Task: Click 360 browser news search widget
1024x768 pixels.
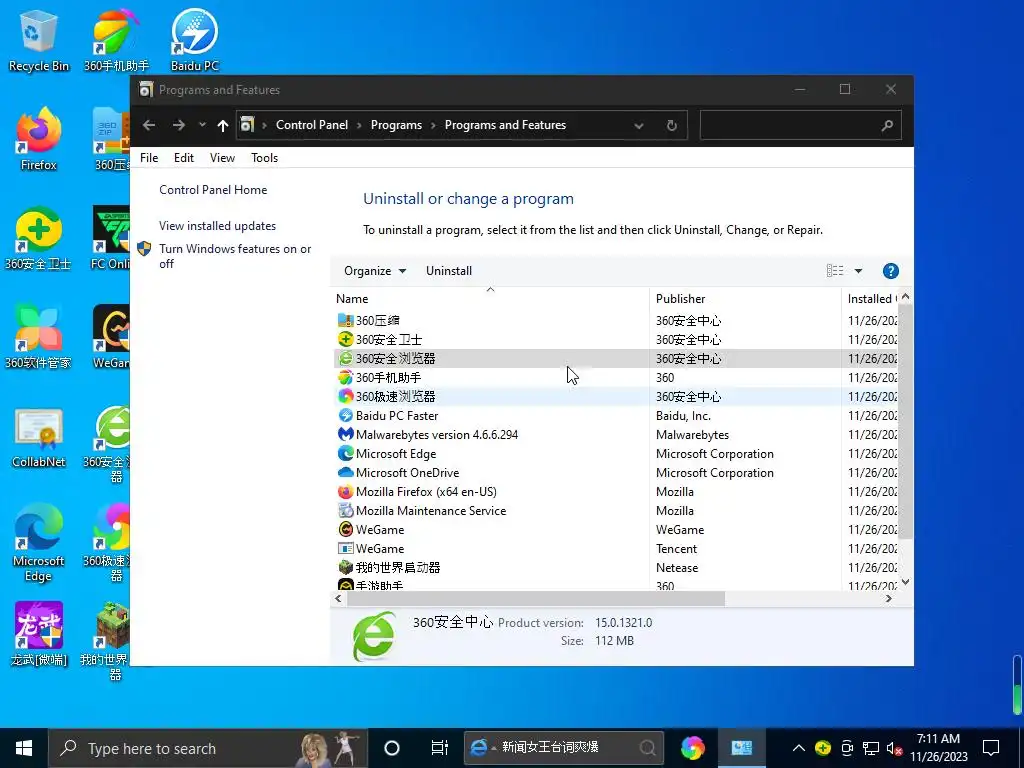Action: pyautogui.click(x=564, y=748)
